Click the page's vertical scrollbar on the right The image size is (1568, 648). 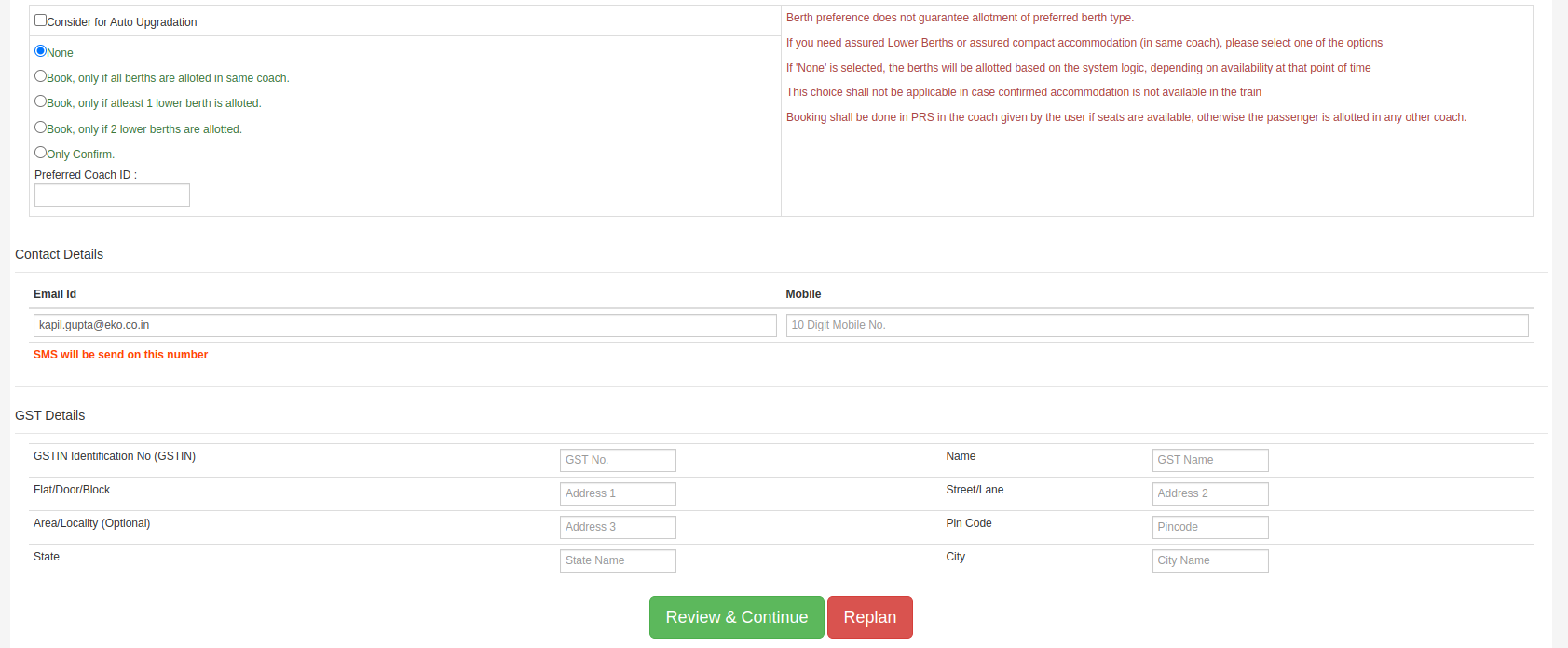1561,324
